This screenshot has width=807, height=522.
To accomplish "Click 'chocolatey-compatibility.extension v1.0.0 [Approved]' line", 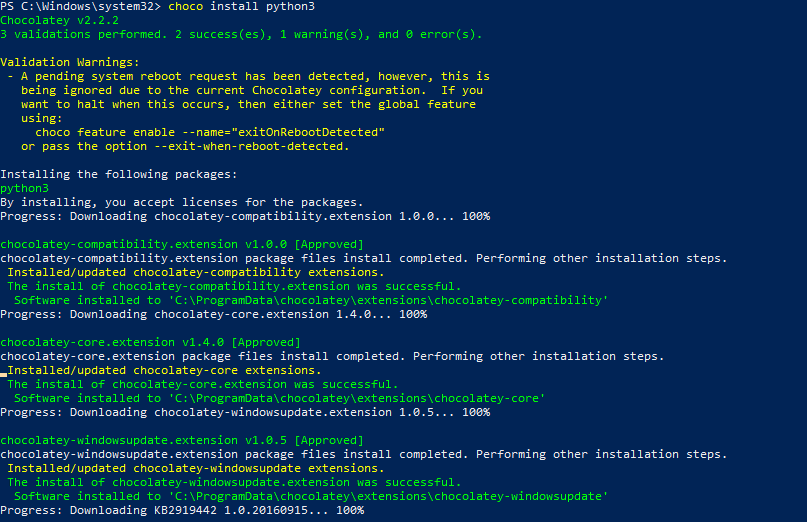I will point(182,245).
